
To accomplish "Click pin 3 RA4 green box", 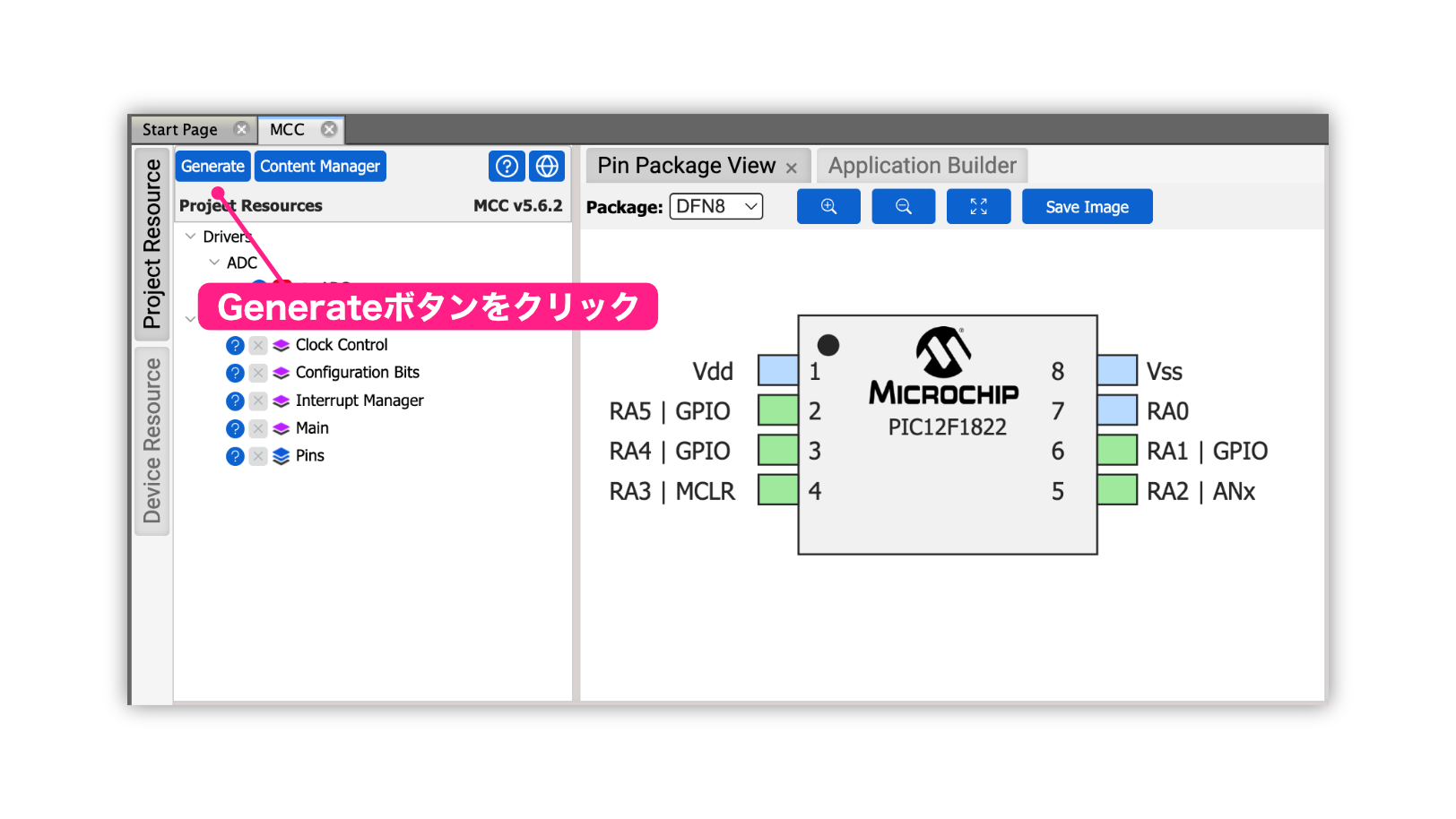I will 778,450.
